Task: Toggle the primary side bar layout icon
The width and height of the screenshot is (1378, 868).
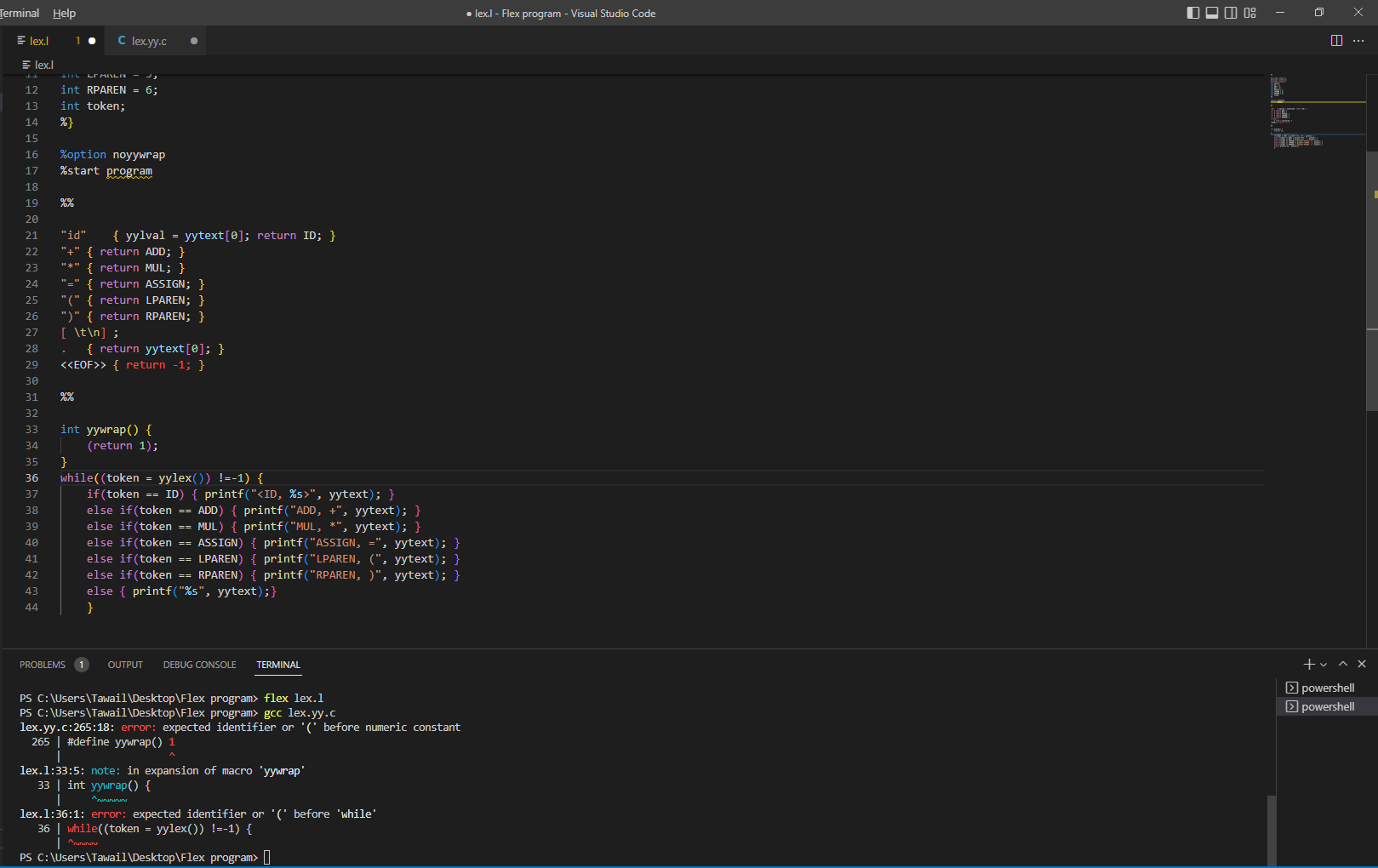Action: tap(1192, 13)
